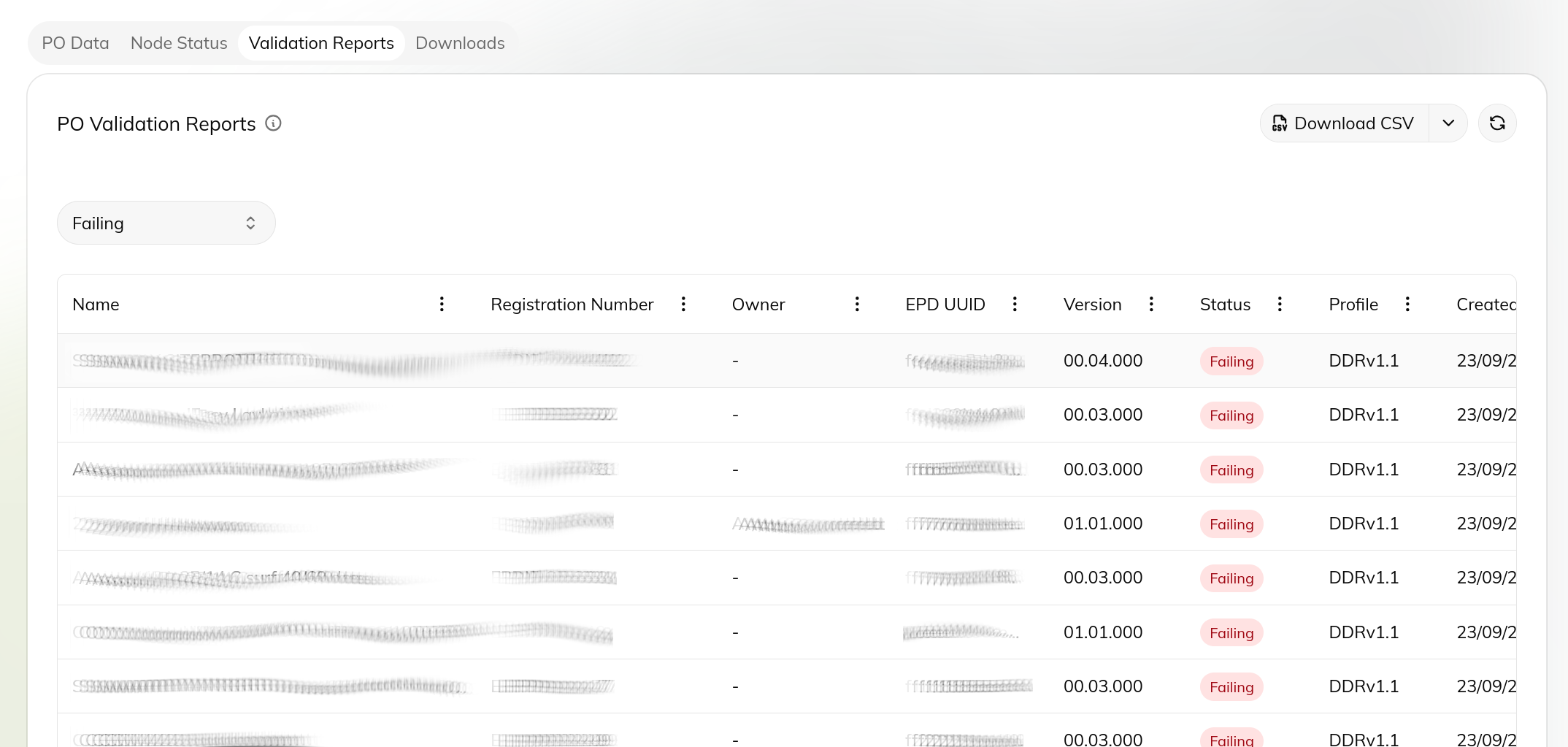Click the Profile column header
1568x747 pixels.
click(1353, 304)
